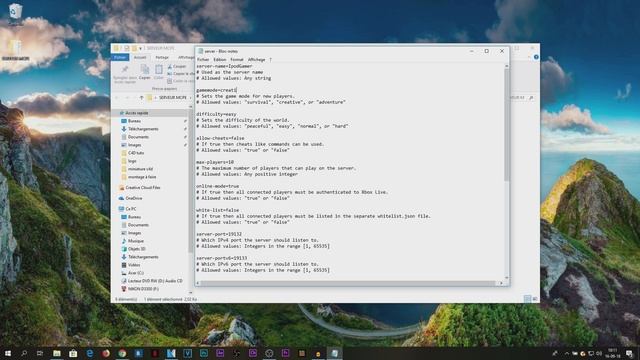
Task: Open OneDrive in the navigation pane
Action: click(x=133, y=198)
